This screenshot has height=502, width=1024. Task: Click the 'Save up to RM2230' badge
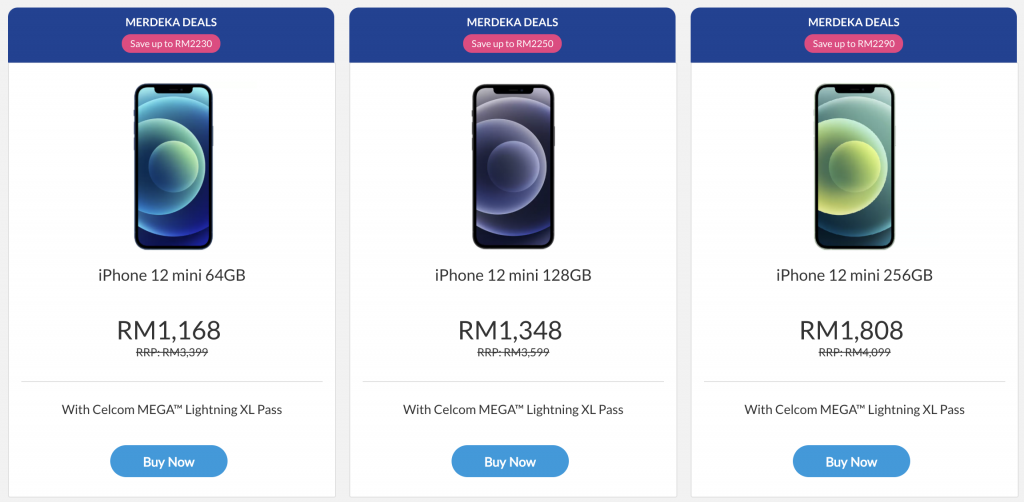171,44
